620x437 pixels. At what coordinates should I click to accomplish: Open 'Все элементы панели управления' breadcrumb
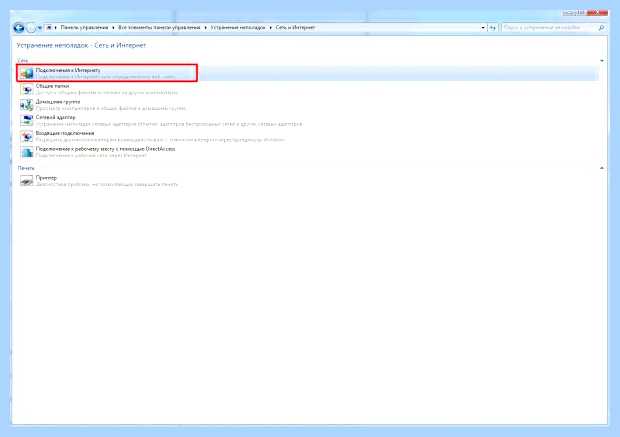tap(159, 28)
